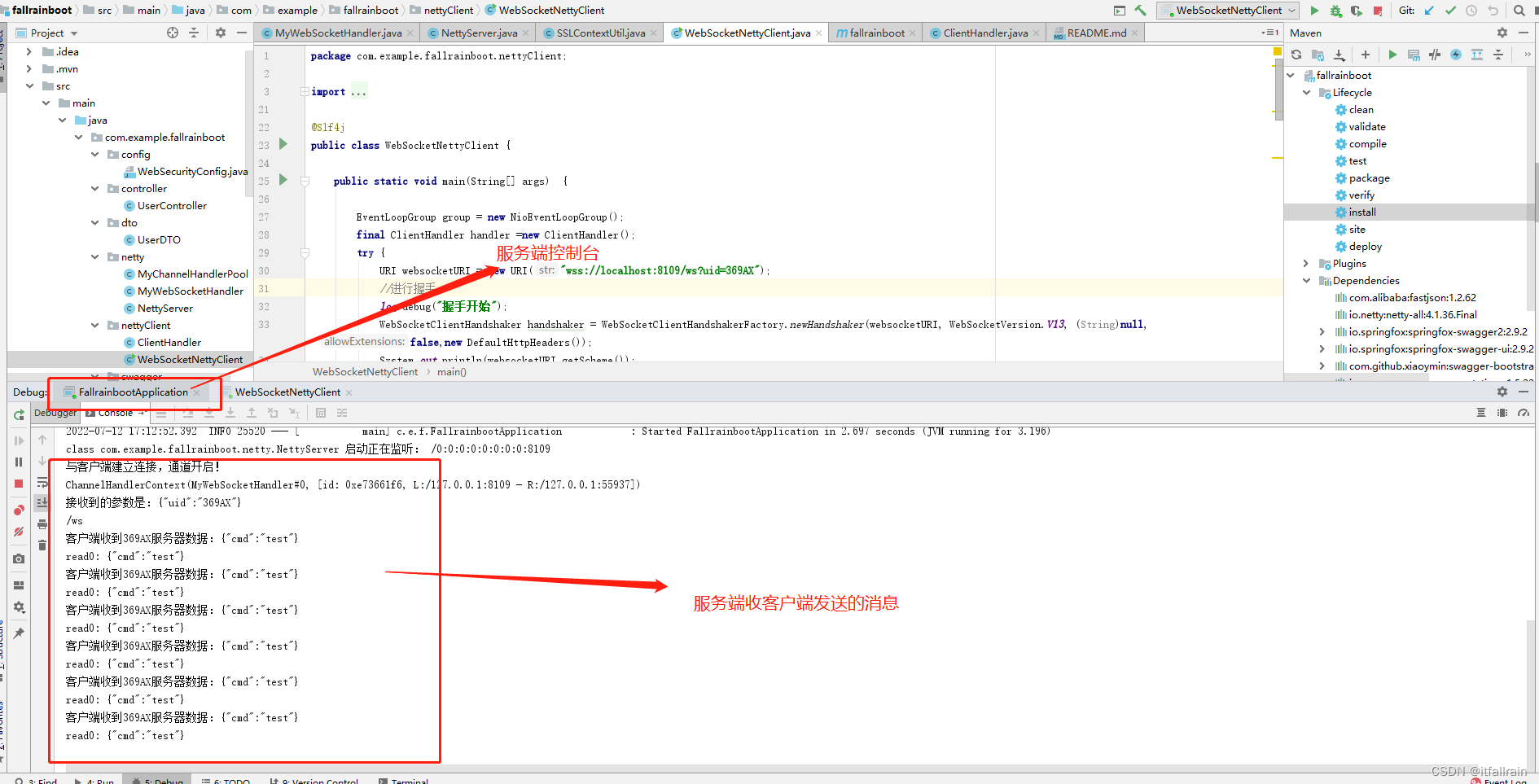This screenshot has width=1539, height=784.
Task: Pin the debug tab
Action: (x=19, y=633)
